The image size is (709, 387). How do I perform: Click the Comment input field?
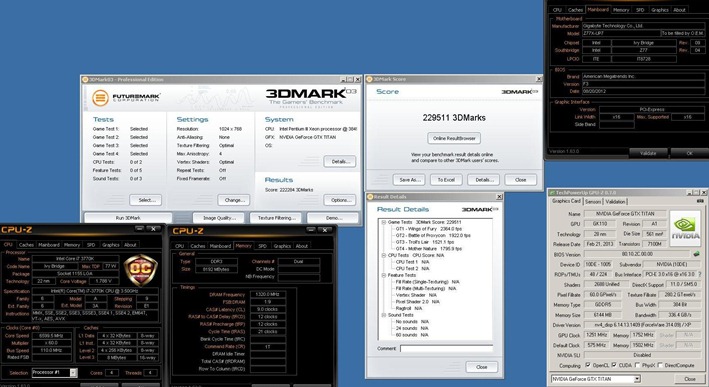point(446,349)
